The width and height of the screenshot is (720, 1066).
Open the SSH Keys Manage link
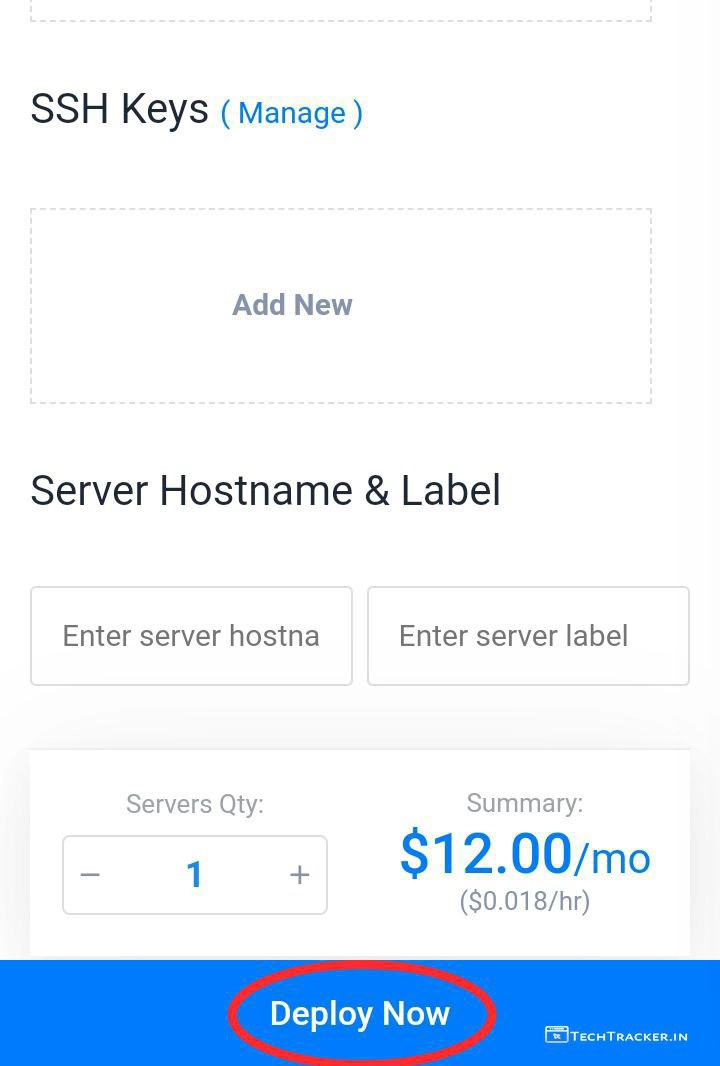(291, 113)
